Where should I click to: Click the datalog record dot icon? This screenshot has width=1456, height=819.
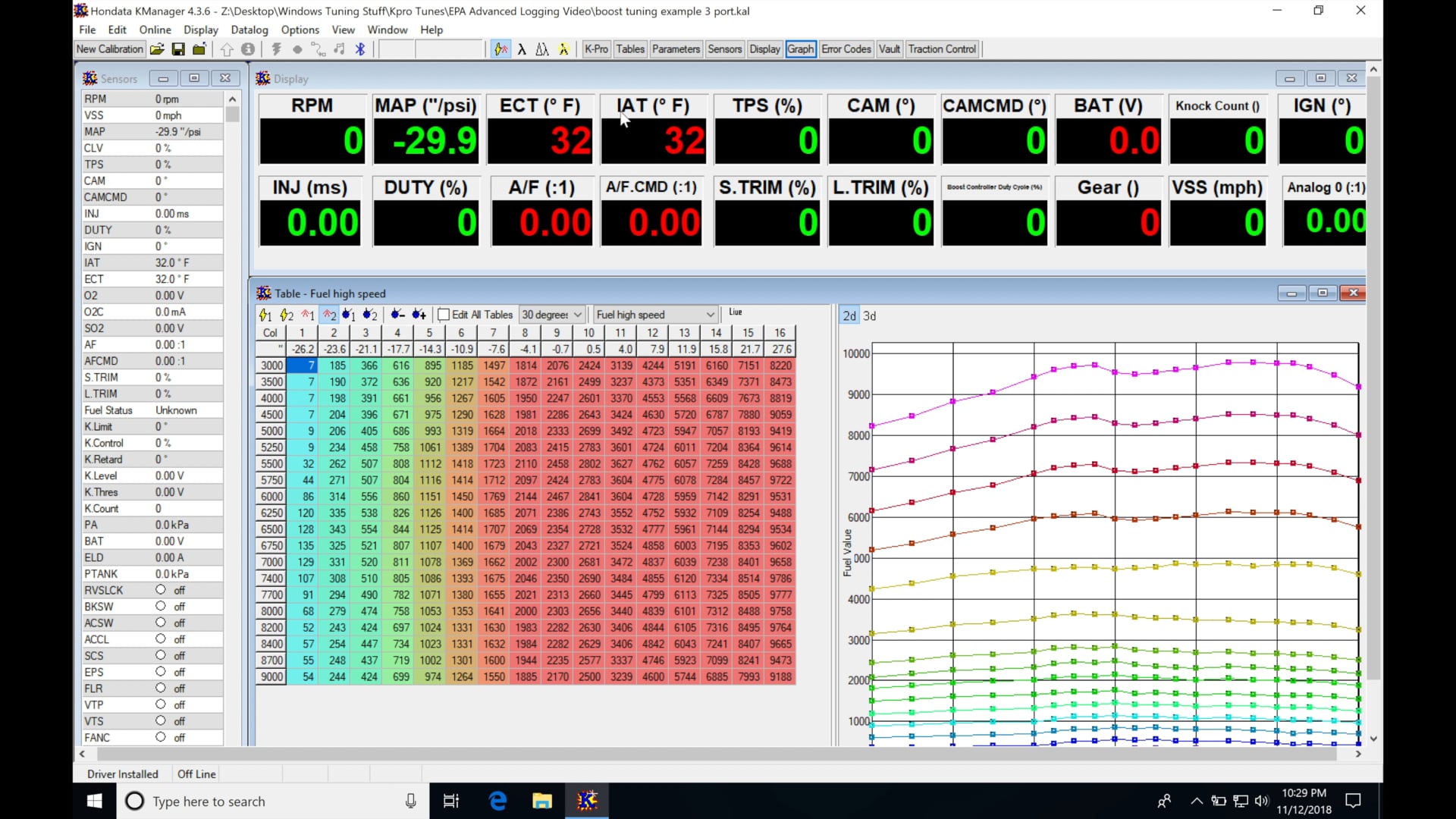[297, 49]
